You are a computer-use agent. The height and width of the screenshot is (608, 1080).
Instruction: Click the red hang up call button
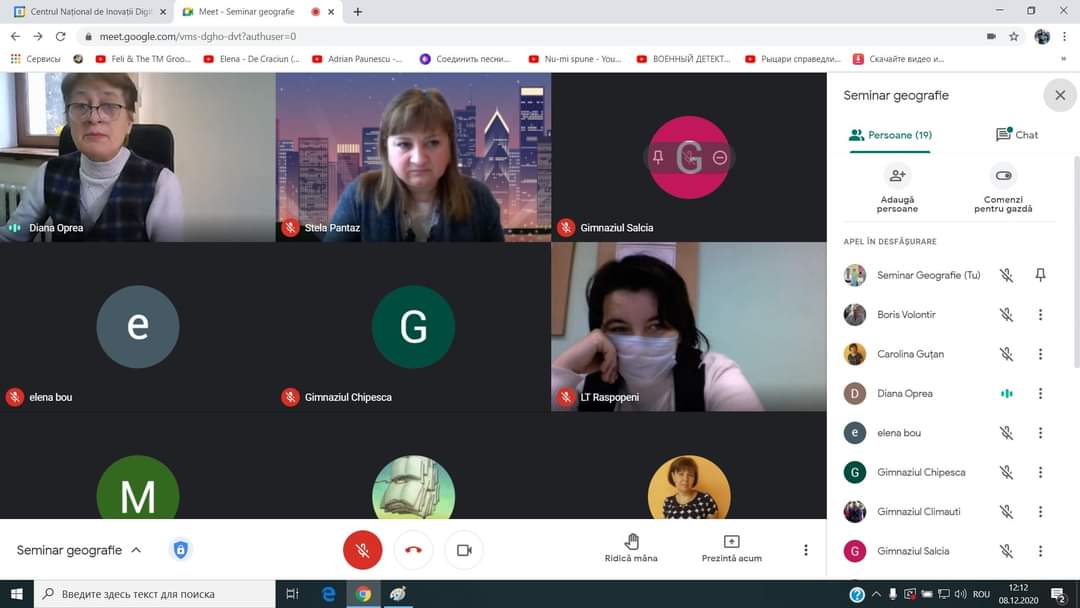coord(414,550)
